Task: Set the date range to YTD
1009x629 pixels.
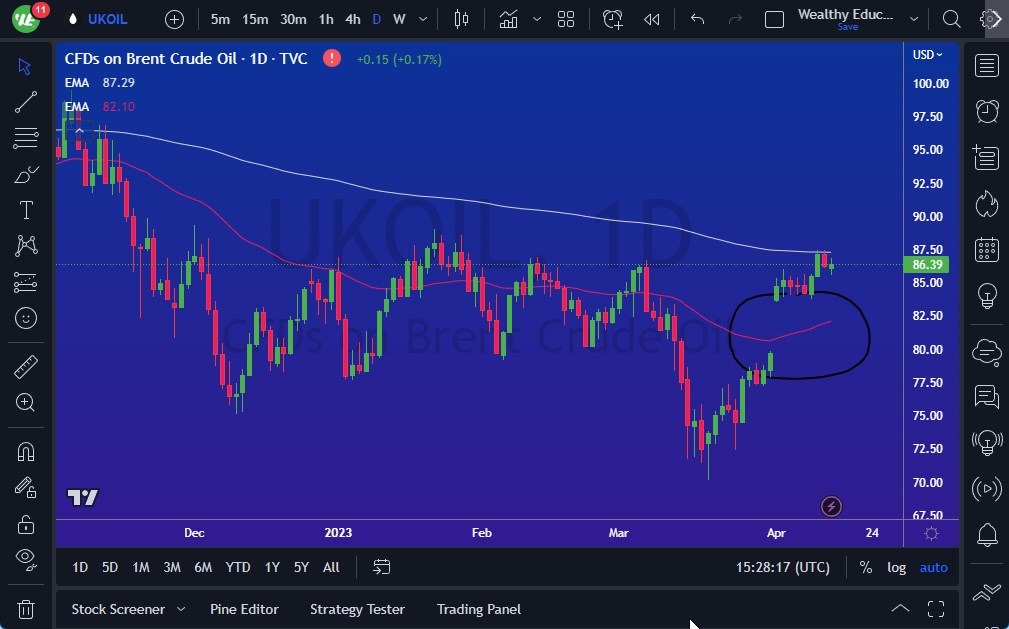Action: coord(237,567)
